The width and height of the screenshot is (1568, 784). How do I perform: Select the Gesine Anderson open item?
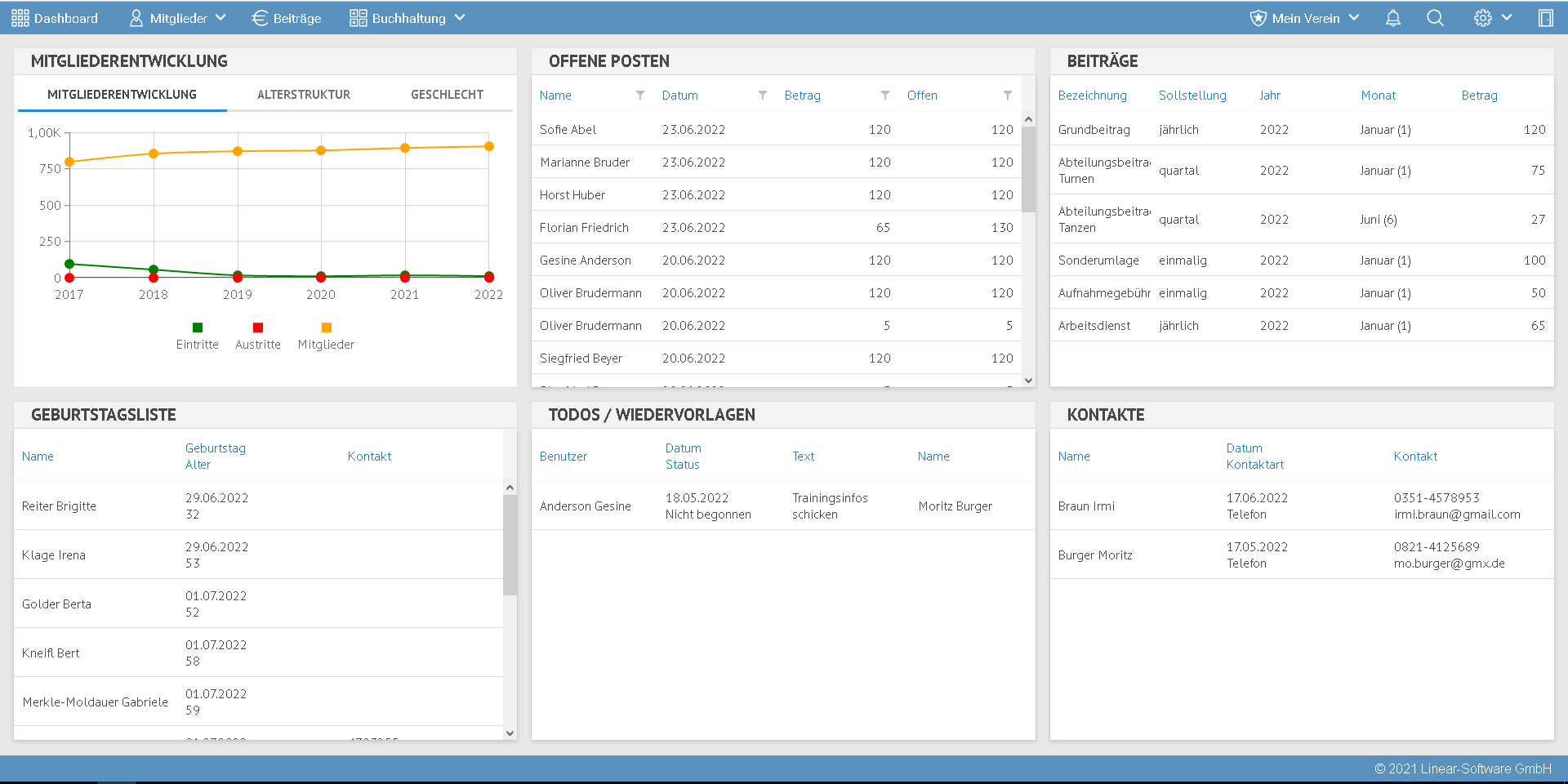click(776, 260)
